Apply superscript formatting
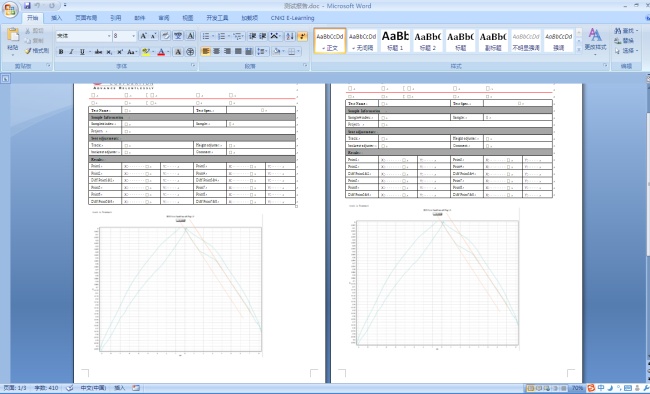Viewport: 650px width, 394px height. 120,52
